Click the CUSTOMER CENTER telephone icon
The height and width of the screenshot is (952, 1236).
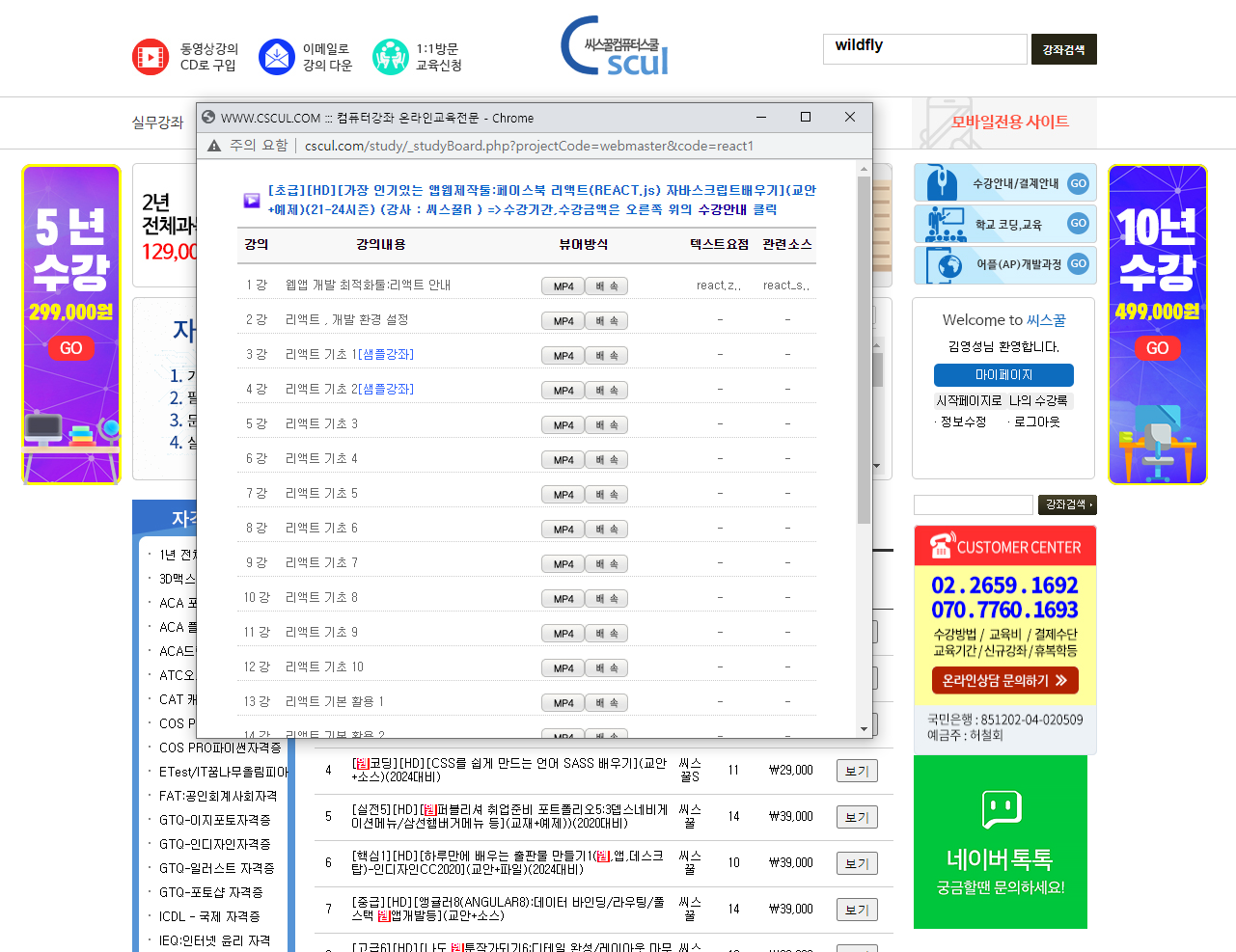pyautogui.click(x=942, y=546)
